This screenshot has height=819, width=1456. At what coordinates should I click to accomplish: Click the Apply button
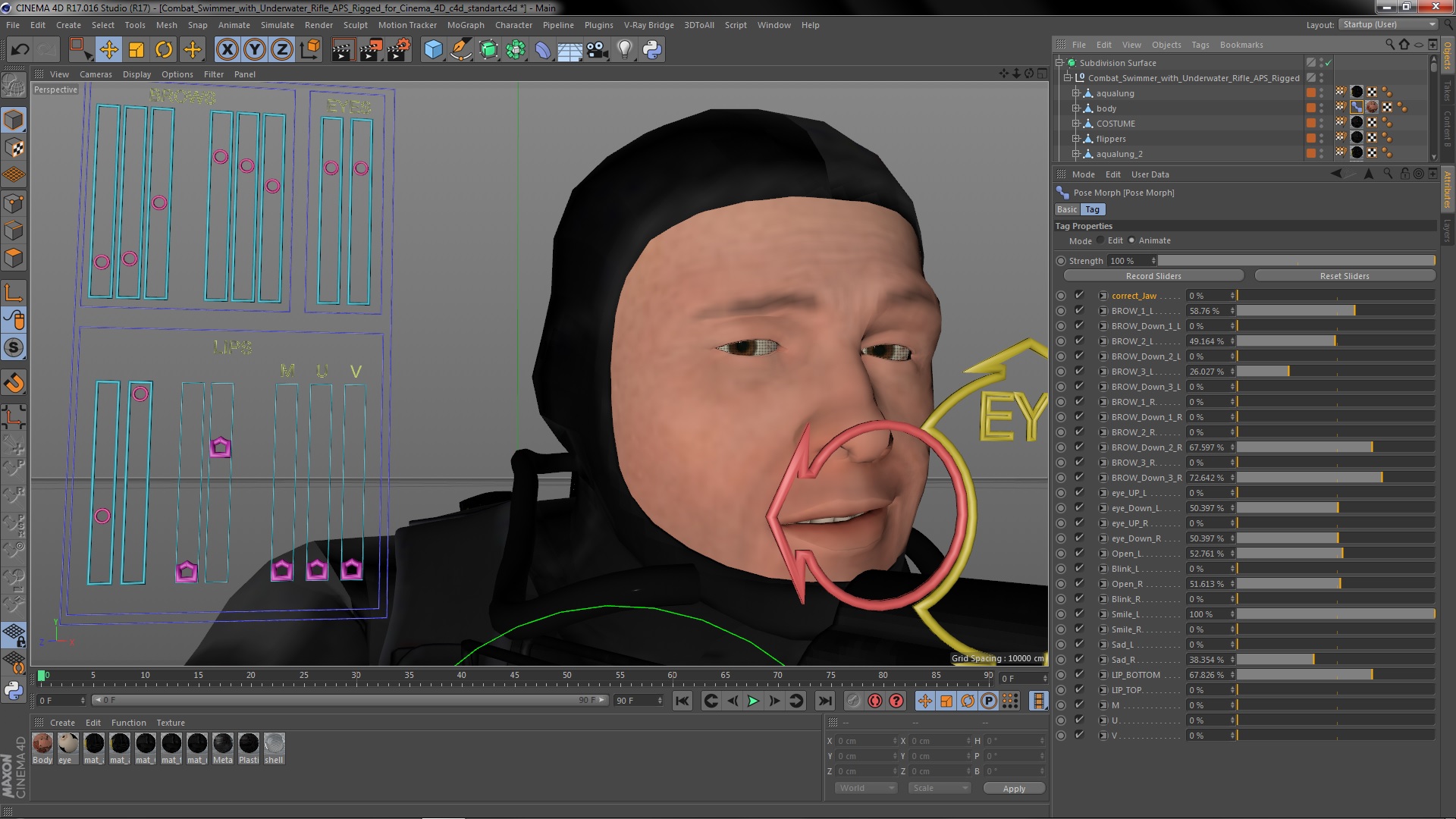[1014, 789]
